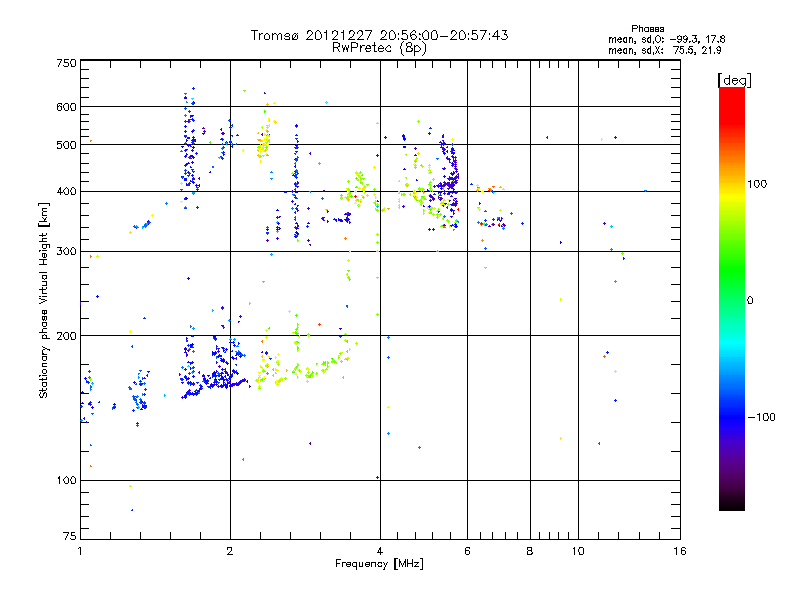The height and width of the screenshot is (600, 800).
Task: Click the x-axis label '2'
Action: pyautogui.click(x=230, y=551)
